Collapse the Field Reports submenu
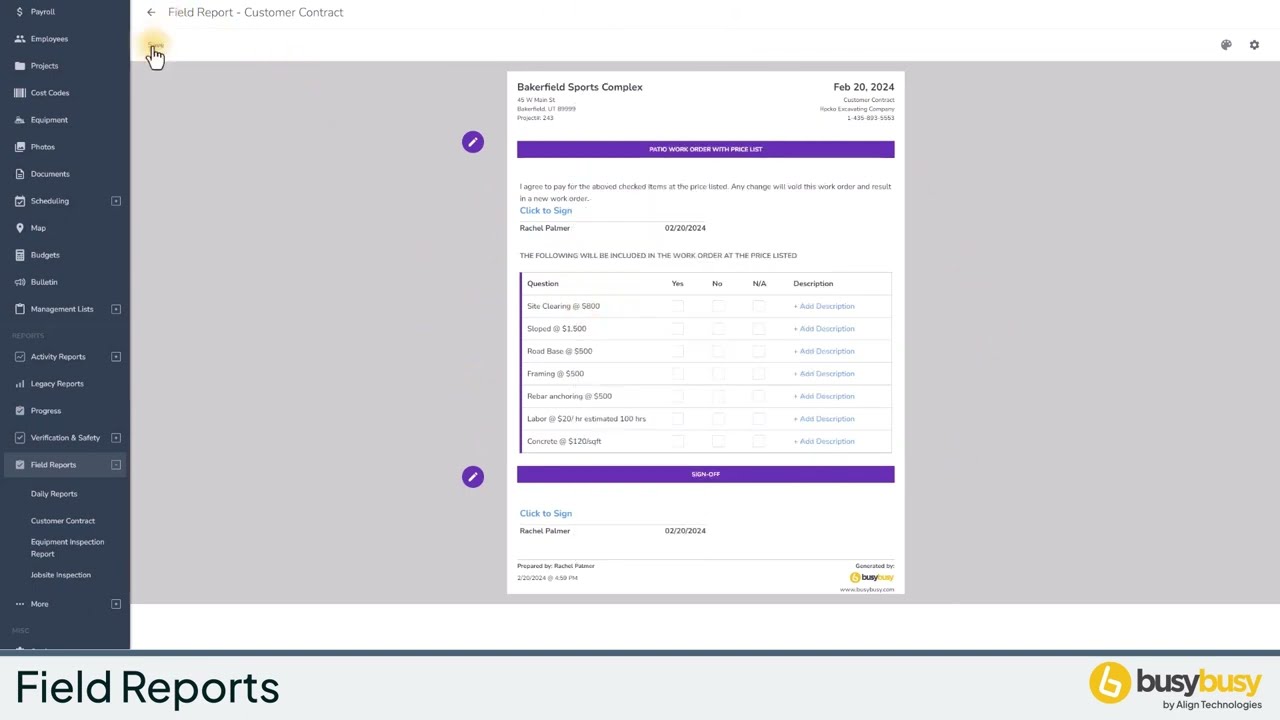Screen dimensions: 1280x720 [x=116, y=465]
